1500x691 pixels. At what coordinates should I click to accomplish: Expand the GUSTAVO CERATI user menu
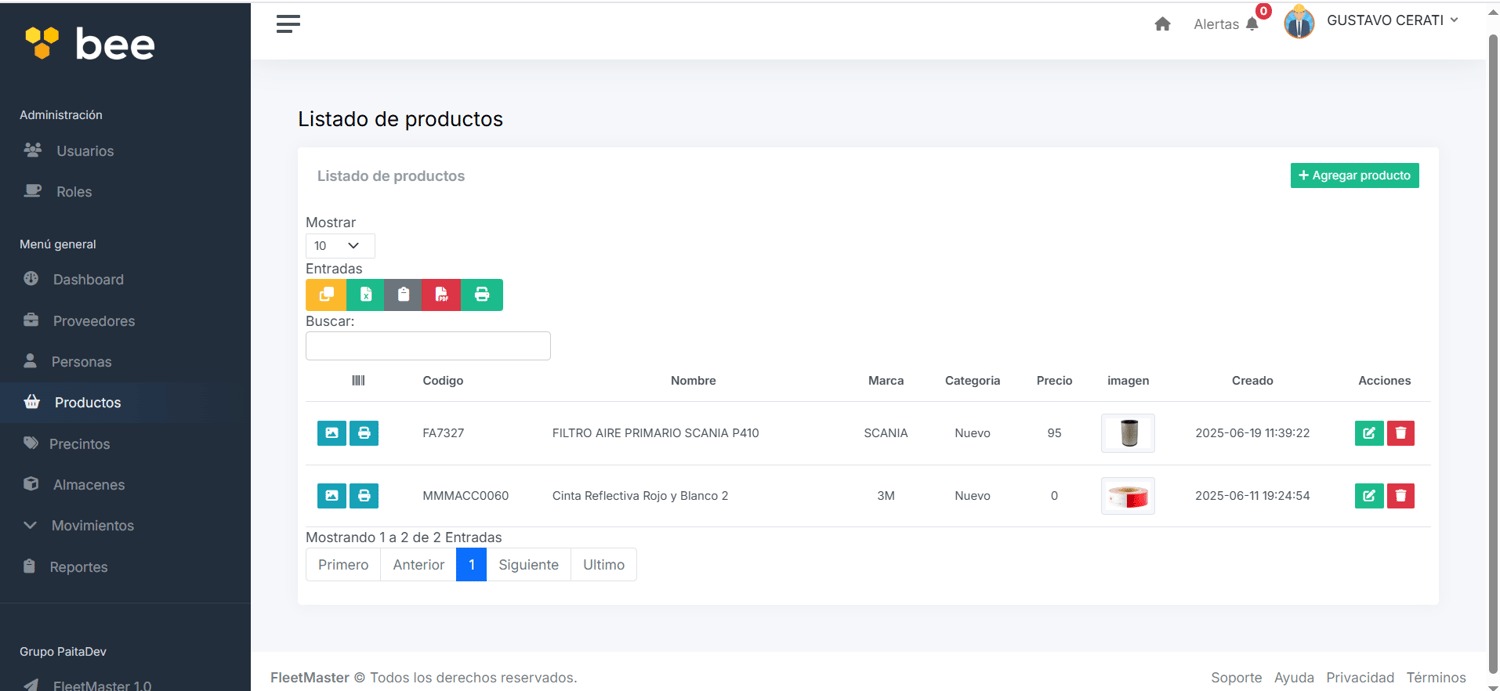[x=1391, y=20]
